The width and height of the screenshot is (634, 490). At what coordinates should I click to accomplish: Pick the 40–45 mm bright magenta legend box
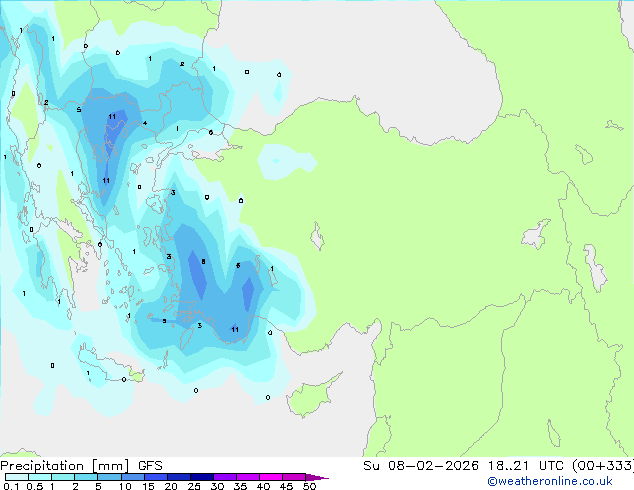(271, 477)
